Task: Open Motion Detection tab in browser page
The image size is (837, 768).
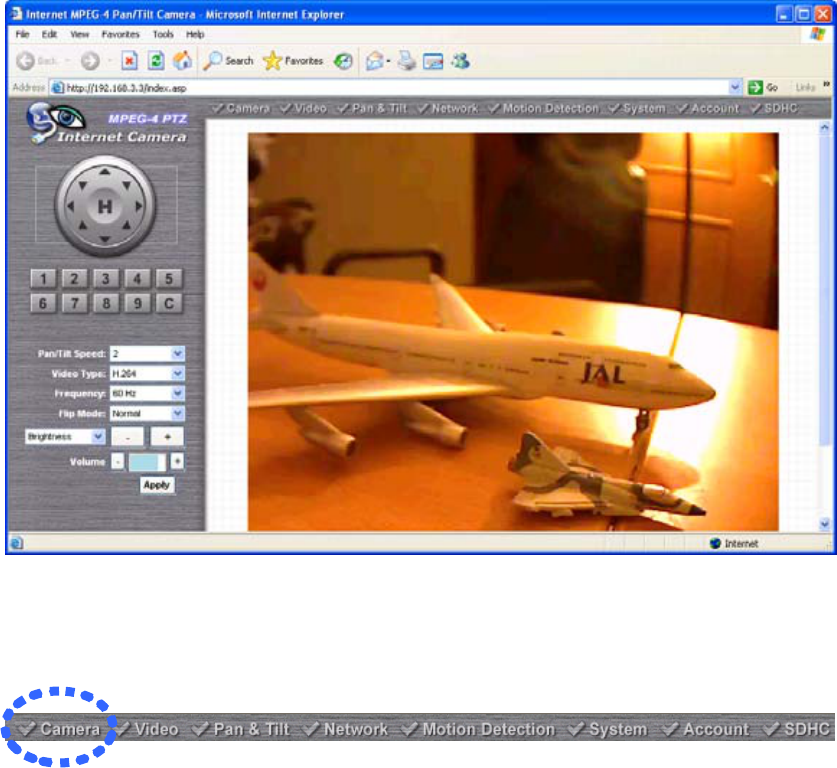Action: pos(544,108)
